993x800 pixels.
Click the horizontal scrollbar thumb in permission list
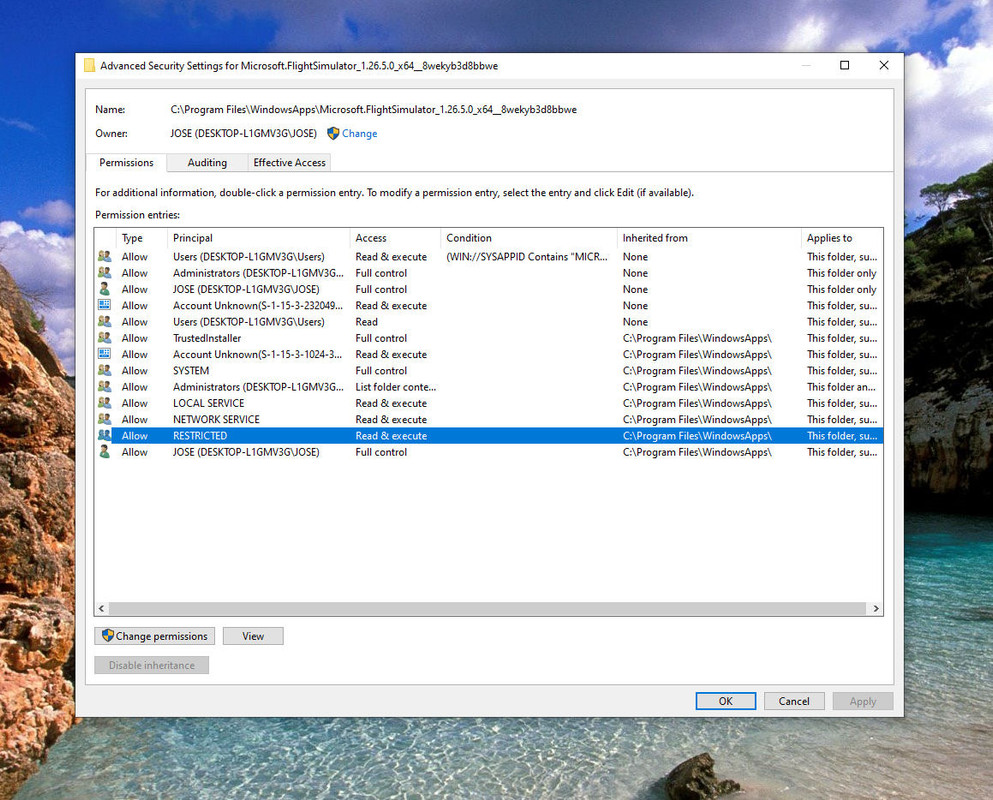click(x=487, y=609)
